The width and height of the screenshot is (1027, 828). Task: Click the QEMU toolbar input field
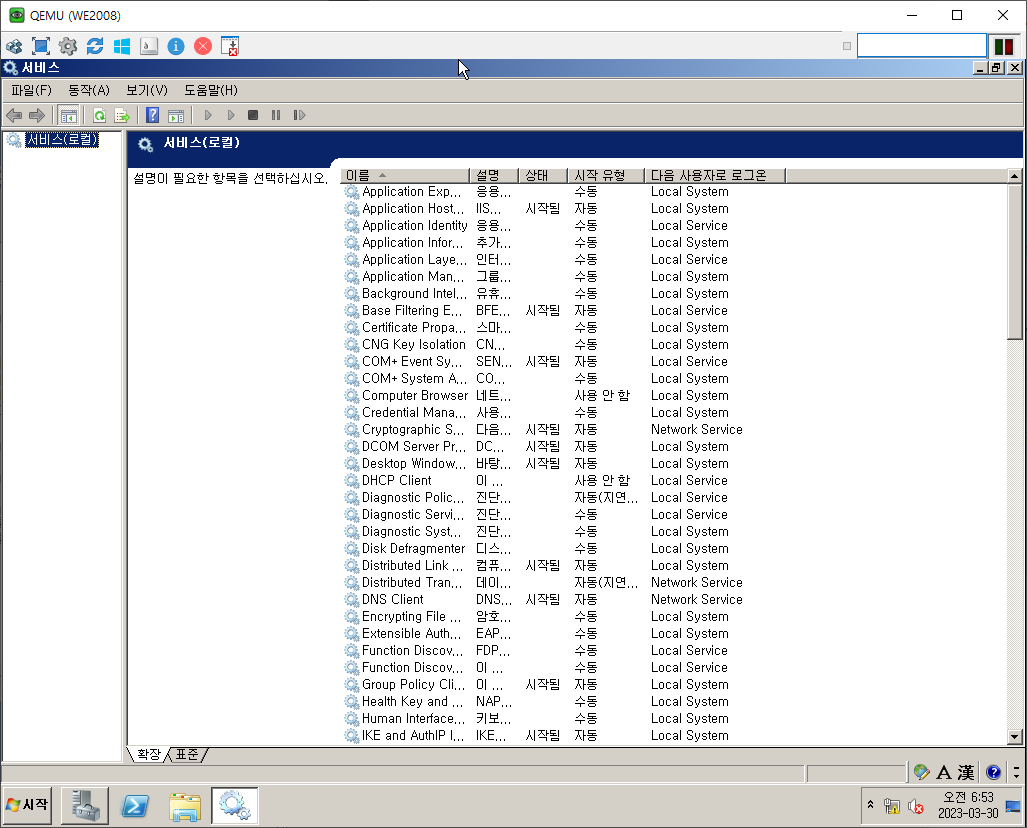[922, 46]
